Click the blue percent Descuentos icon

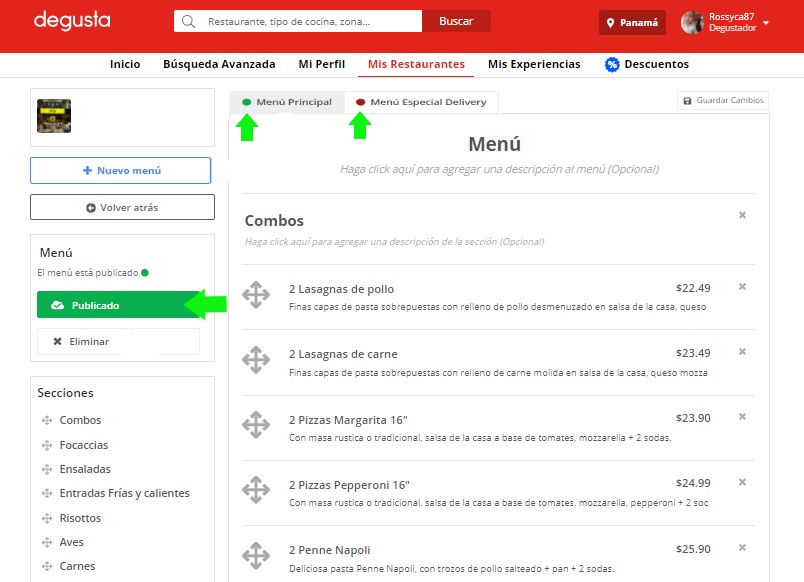pos(612,65)
